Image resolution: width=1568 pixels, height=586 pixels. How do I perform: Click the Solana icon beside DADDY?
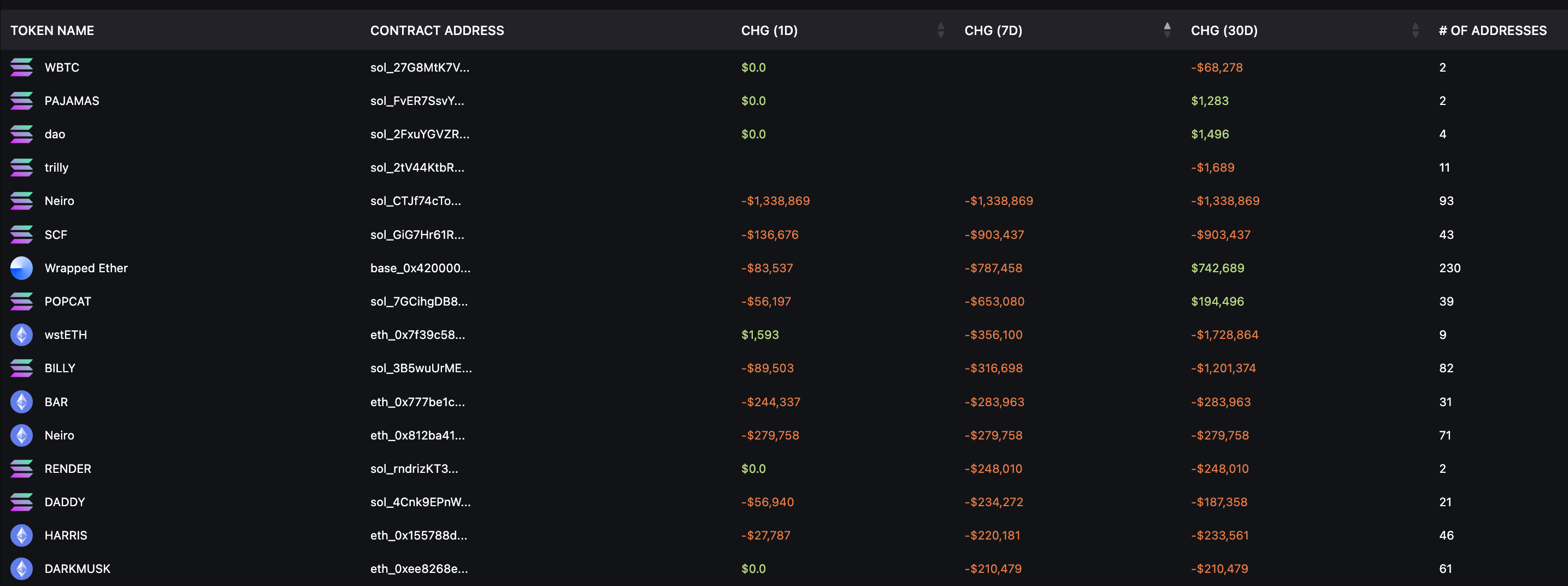pos(22,502)
